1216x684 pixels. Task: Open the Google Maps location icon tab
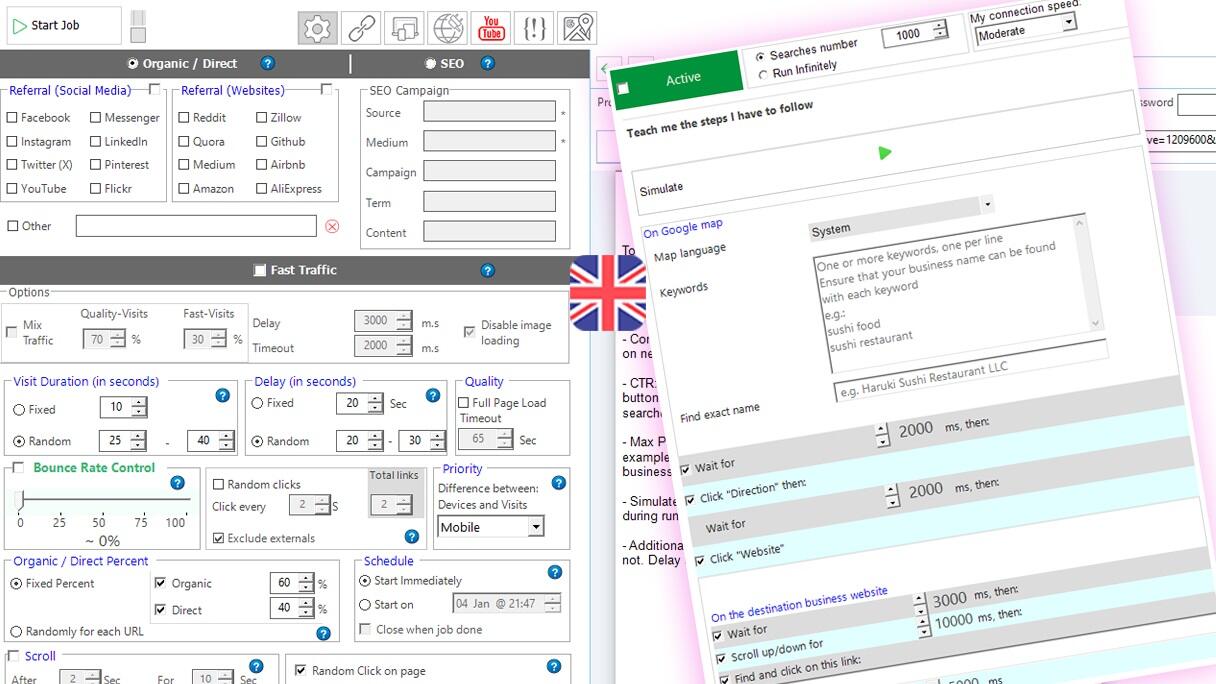[x=577, y=28]
